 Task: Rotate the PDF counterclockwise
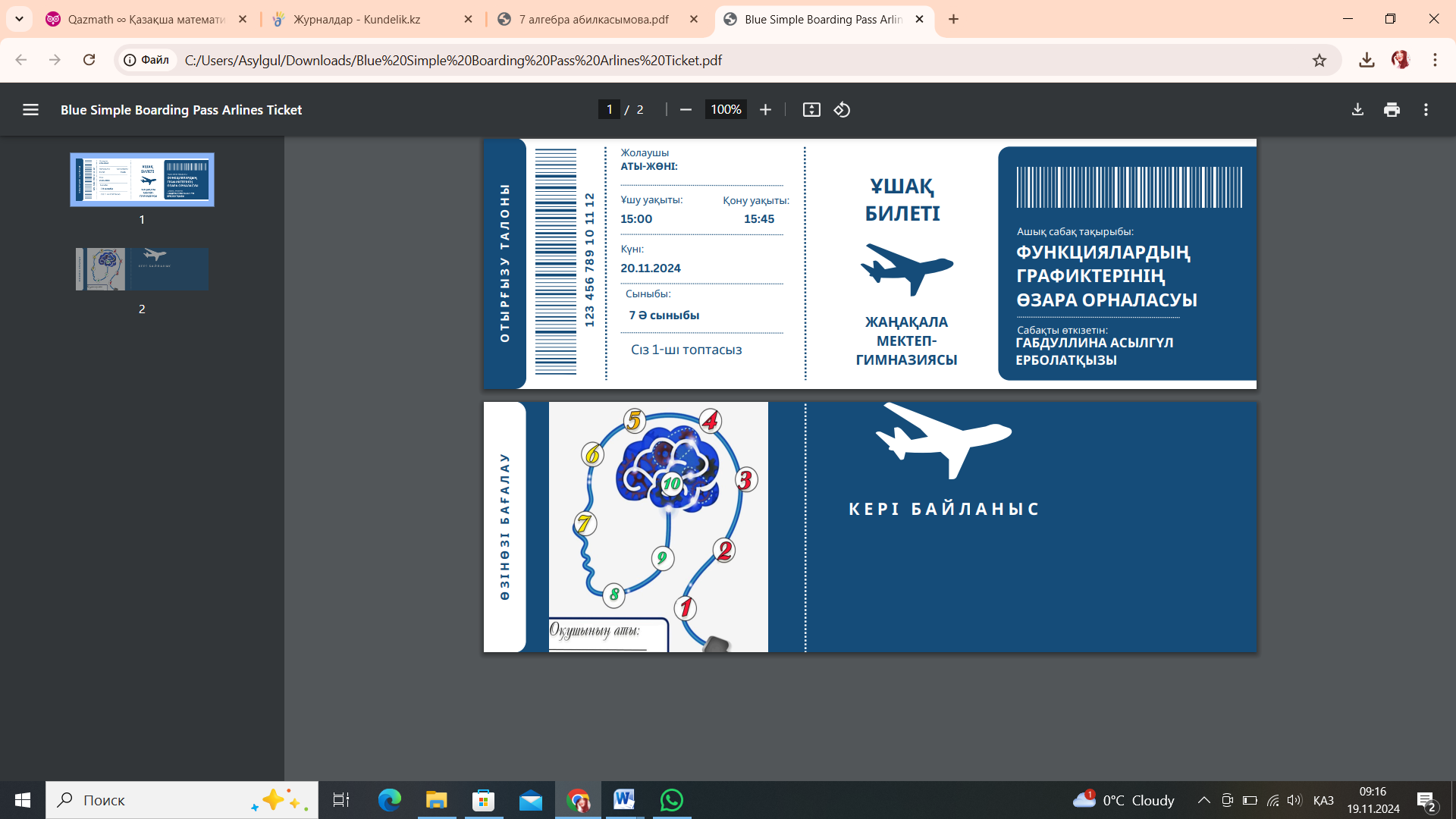(x=842, y=110)
